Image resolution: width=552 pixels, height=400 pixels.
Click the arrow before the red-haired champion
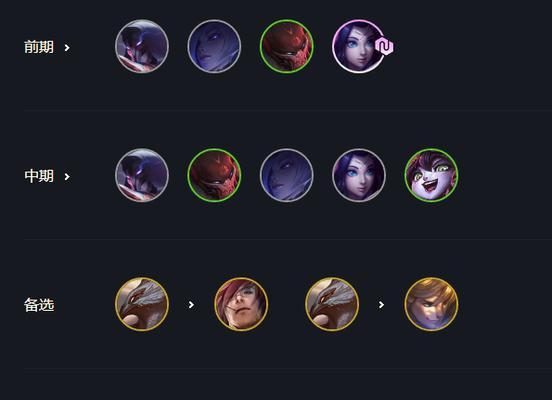191,305
